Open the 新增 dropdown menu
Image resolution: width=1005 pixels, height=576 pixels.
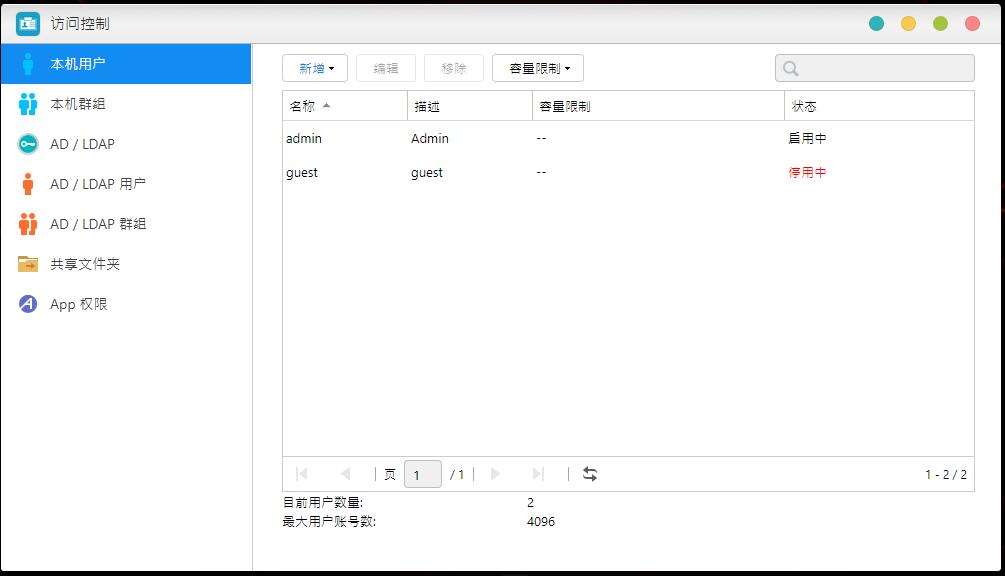point(315,67)
